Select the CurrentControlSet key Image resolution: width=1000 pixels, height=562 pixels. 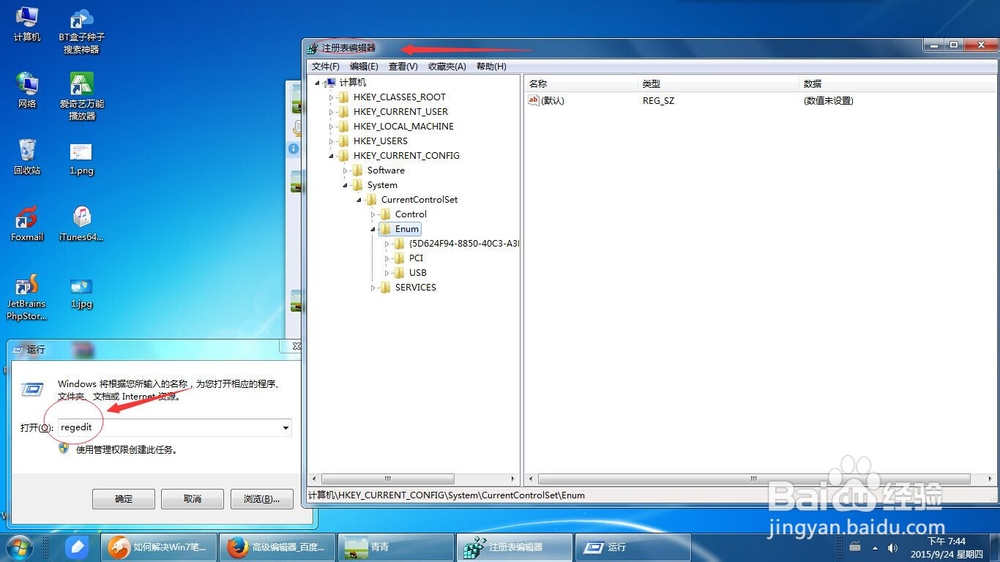pyautogui.click(x=419, y=200)
